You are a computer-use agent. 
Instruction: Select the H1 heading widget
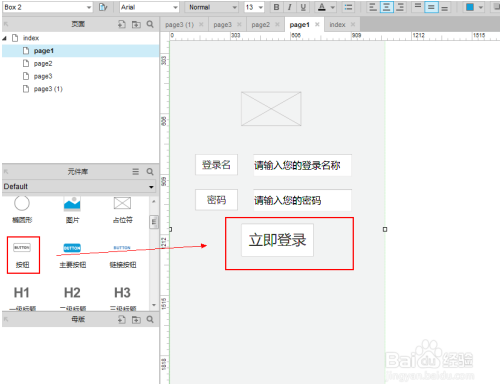(22, 297)
